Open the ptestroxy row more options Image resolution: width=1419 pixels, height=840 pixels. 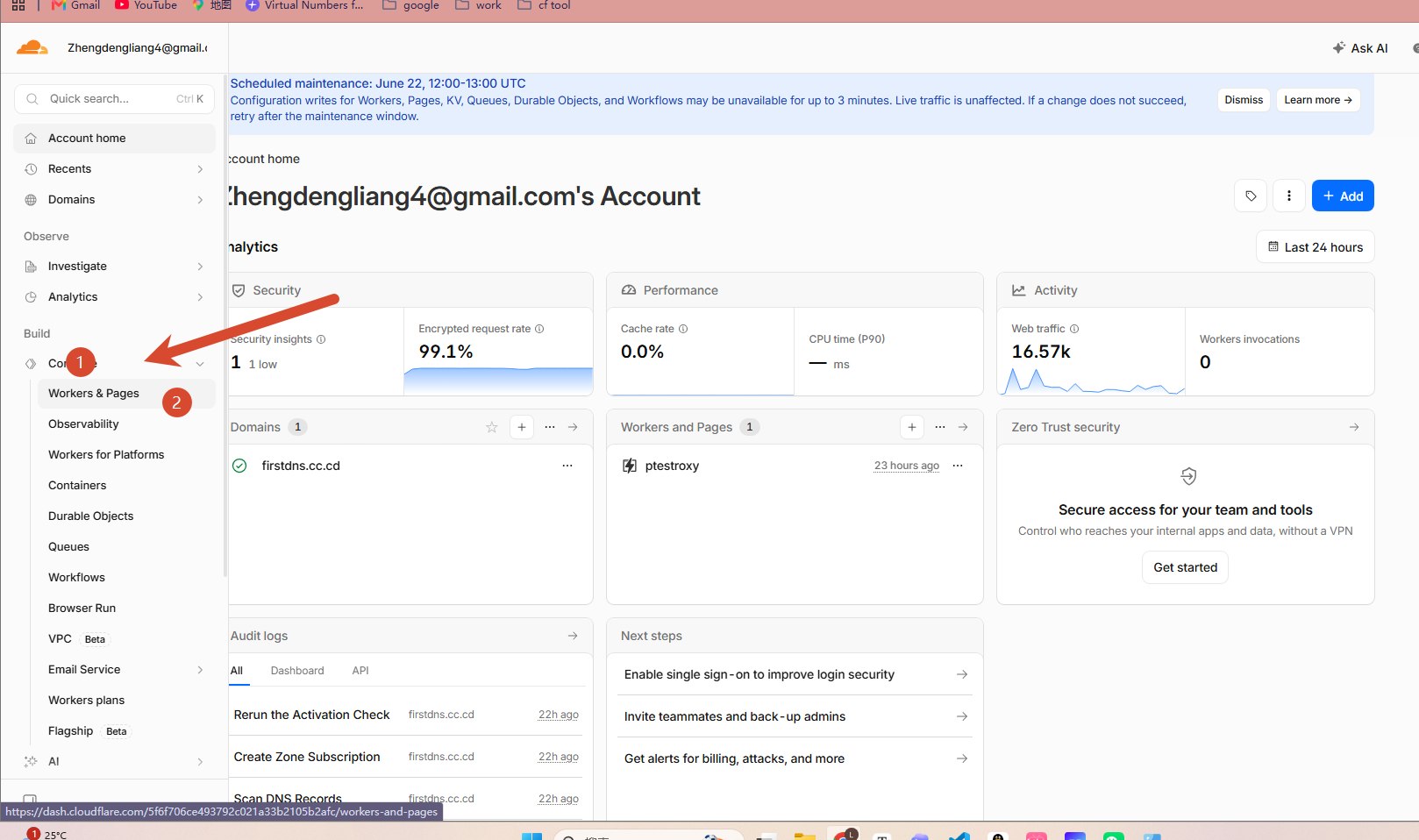point(958,466)
